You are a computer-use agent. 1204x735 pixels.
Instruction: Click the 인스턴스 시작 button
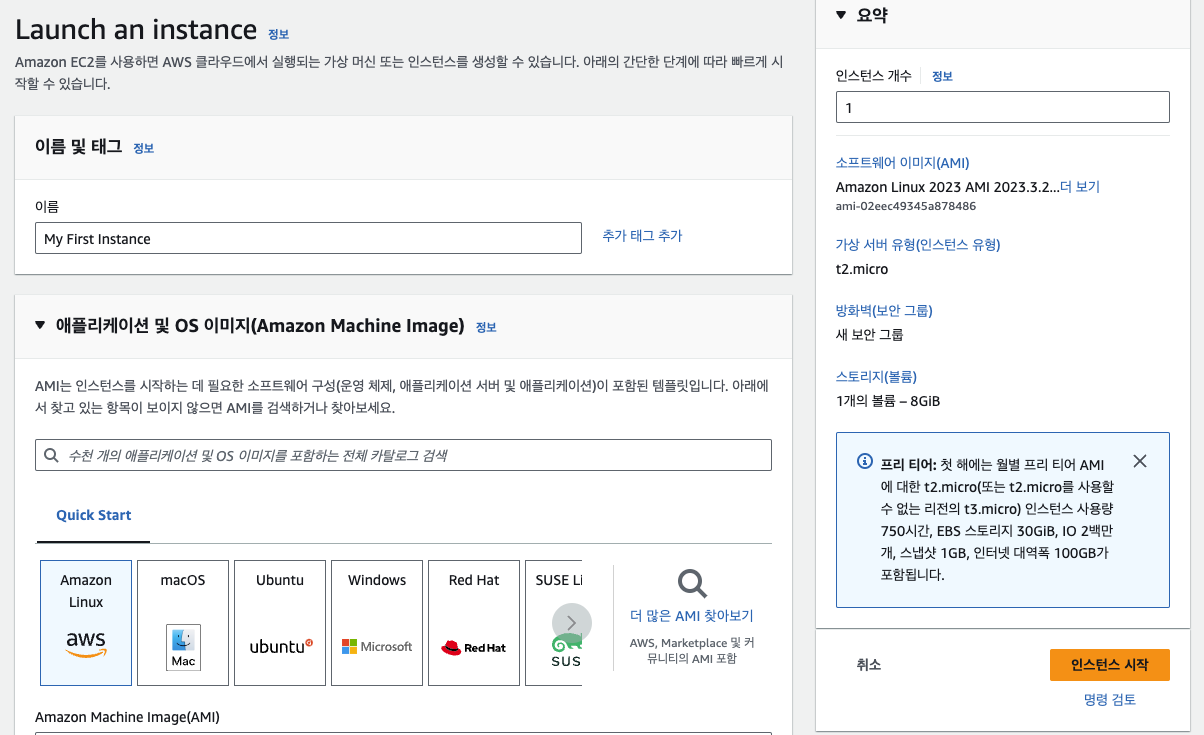(x=1109, y=665)
